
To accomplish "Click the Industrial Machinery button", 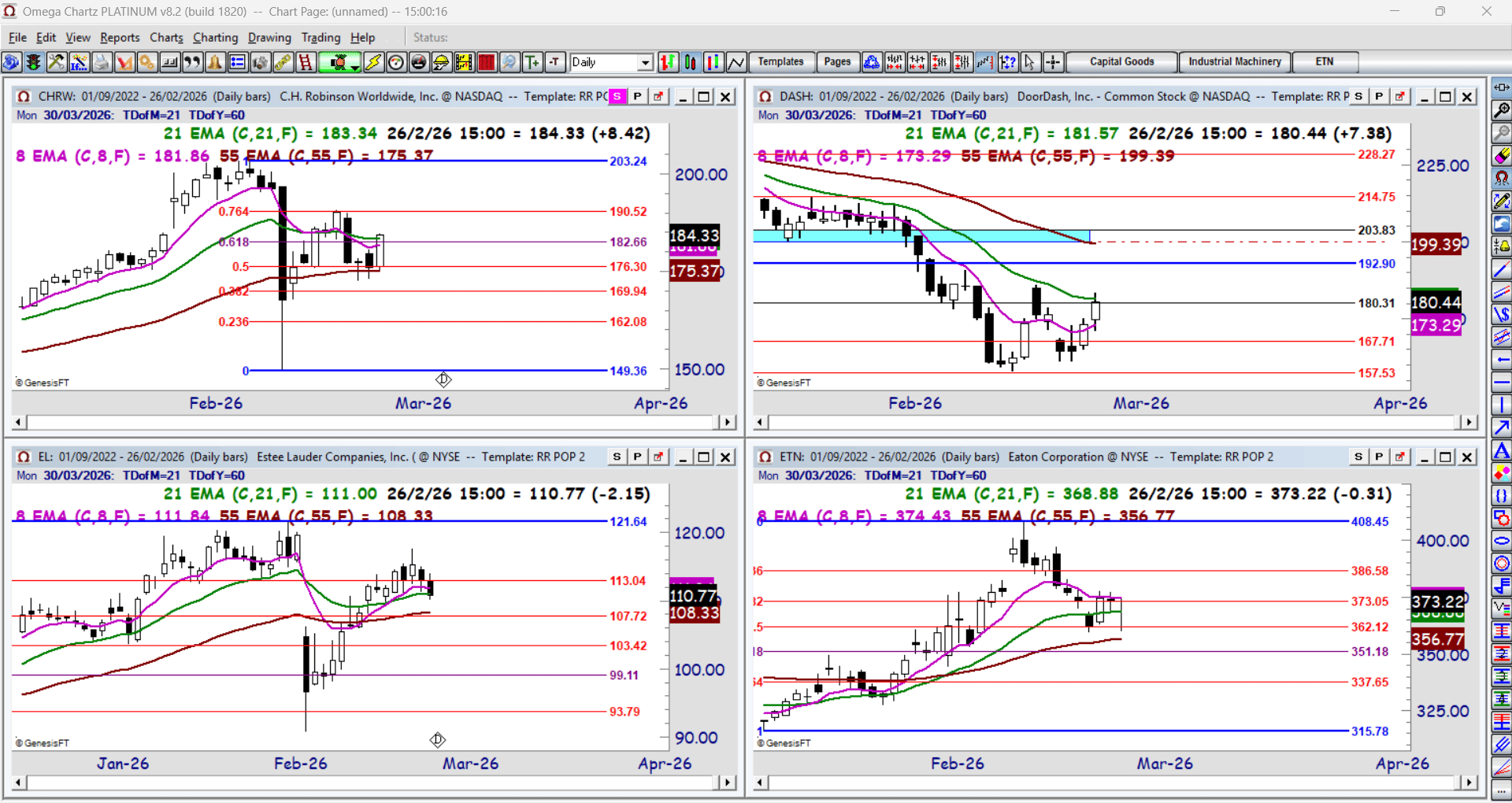I will [1234, 61].
